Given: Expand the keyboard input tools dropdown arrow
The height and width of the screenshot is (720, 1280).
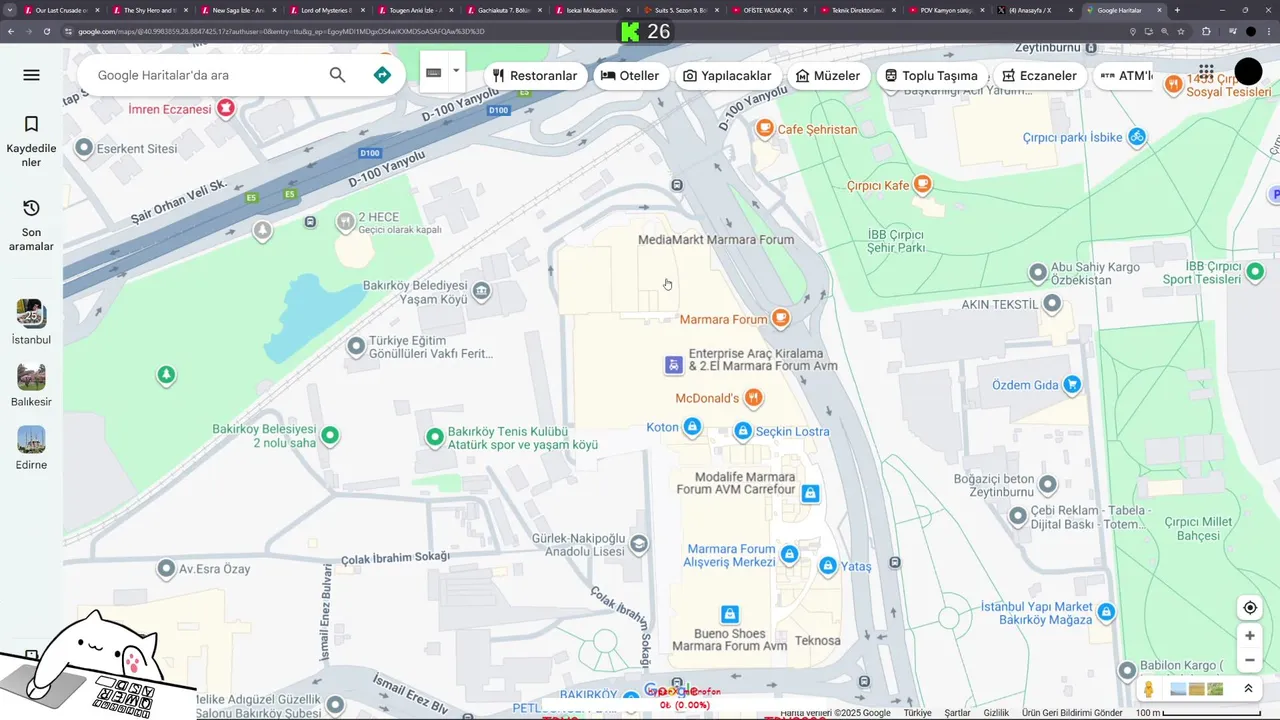Looking at the screenshot, I should pos(456,71).
